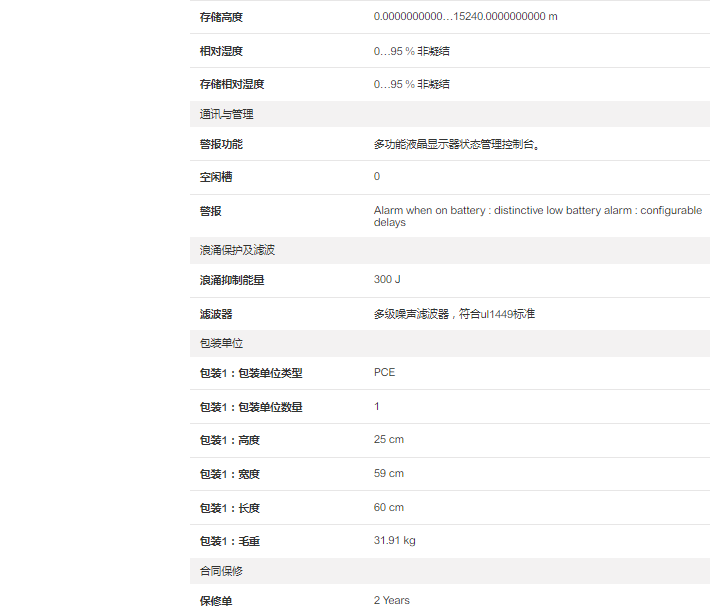Select the 多级噪声滤波器 ul1449 text
725x611 pixels.
click(x=454, y=314)
